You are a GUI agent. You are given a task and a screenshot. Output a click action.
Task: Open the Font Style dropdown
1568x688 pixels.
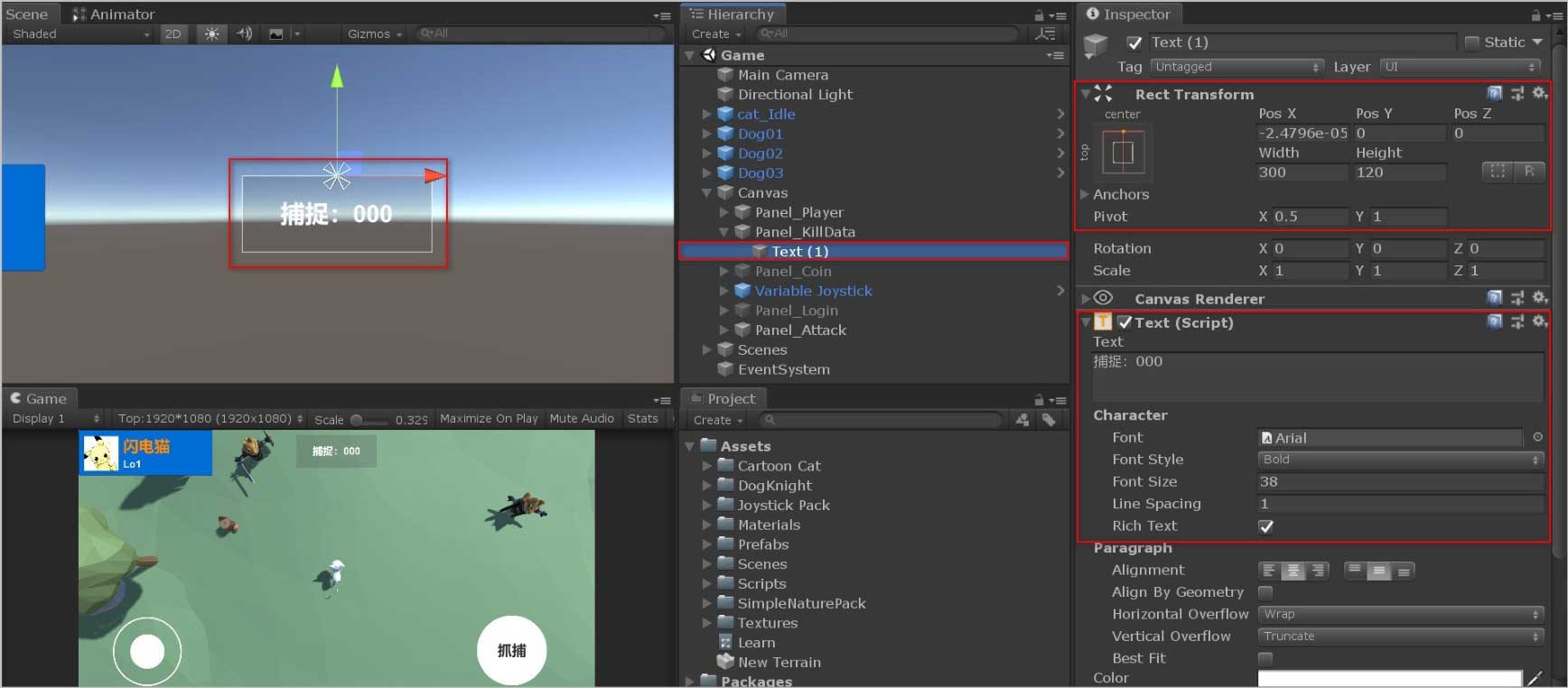click(1400, 460)
